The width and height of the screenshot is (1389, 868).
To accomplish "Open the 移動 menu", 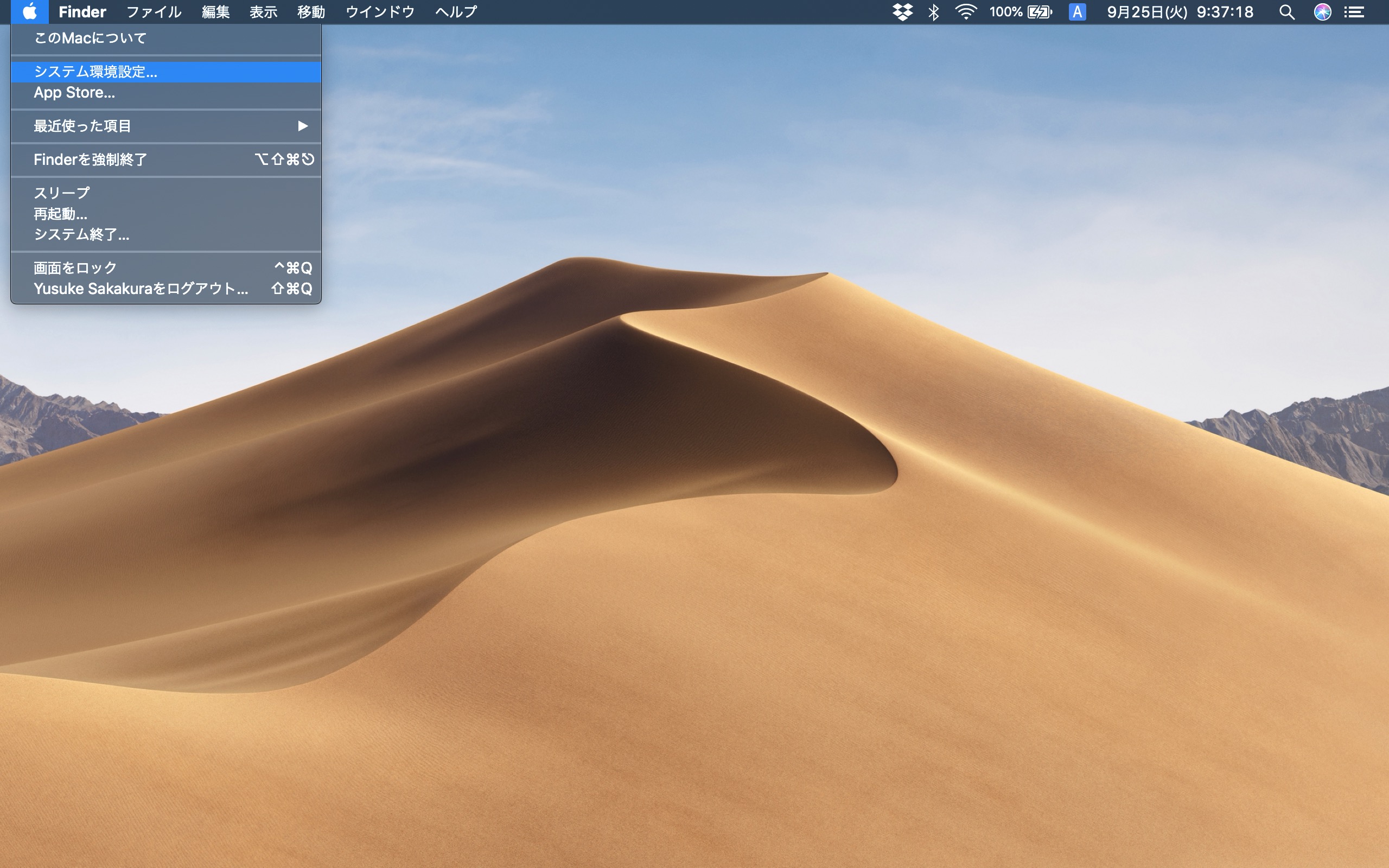I will tap(311, 12).
